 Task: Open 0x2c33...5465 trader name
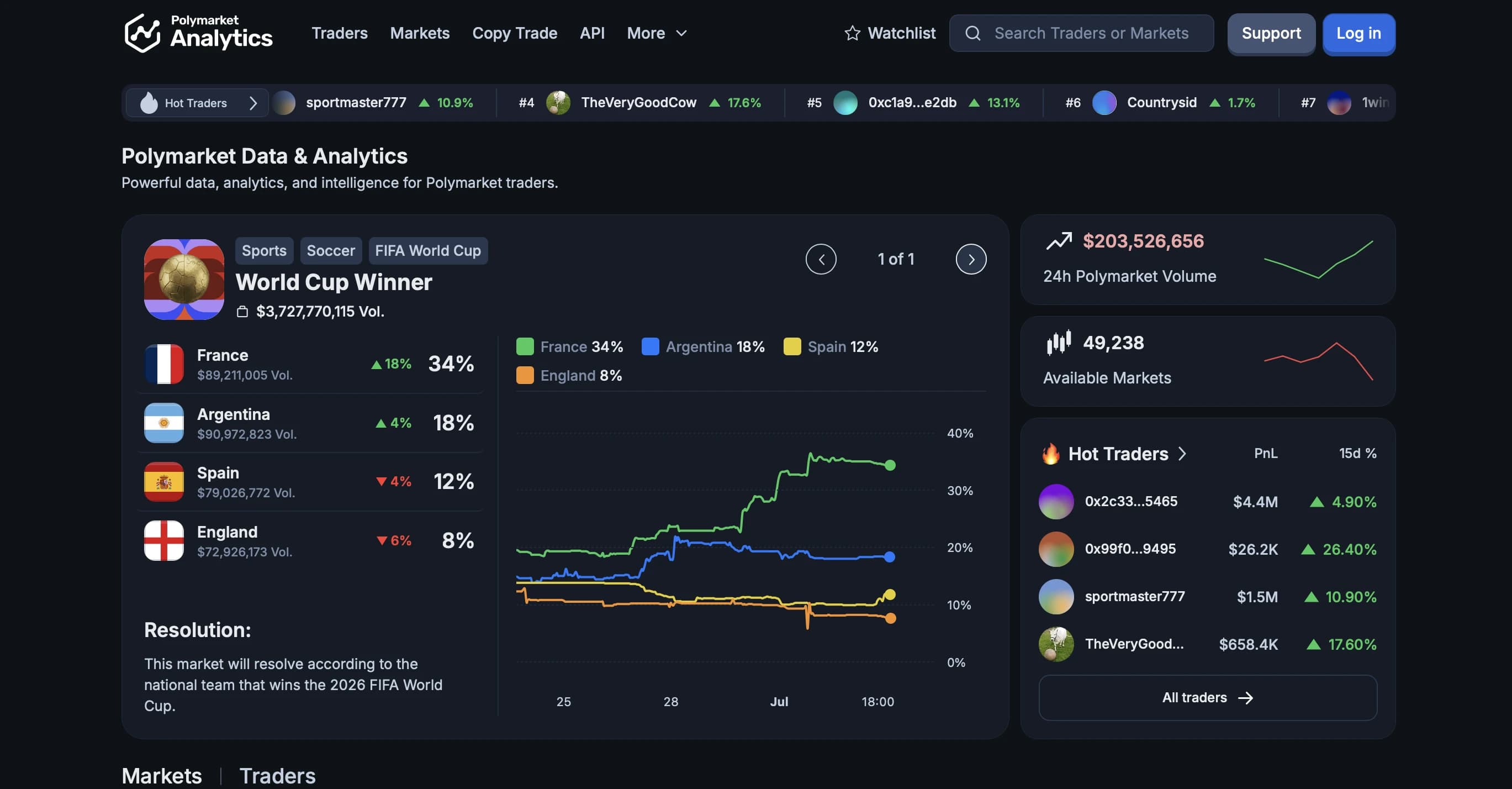(1130, 501)
